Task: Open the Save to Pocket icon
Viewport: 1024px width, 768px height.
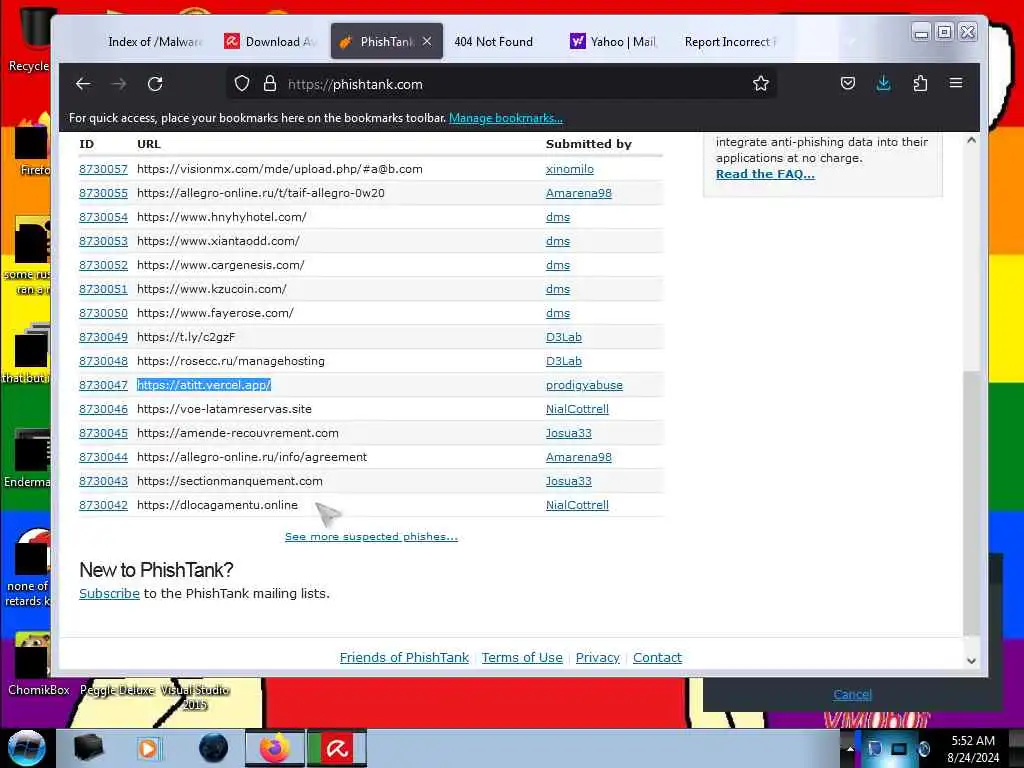Action: point(848,83)
